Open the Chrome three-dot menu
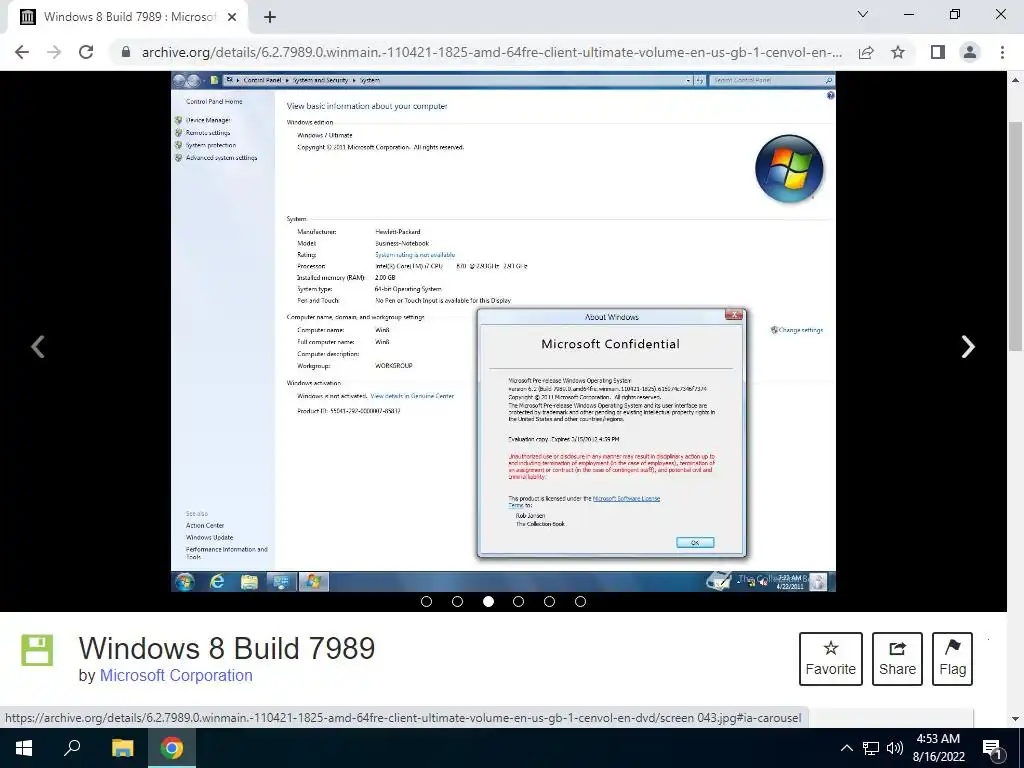The height and width of the screenshot is (768, 1024). pos(1002,52)
